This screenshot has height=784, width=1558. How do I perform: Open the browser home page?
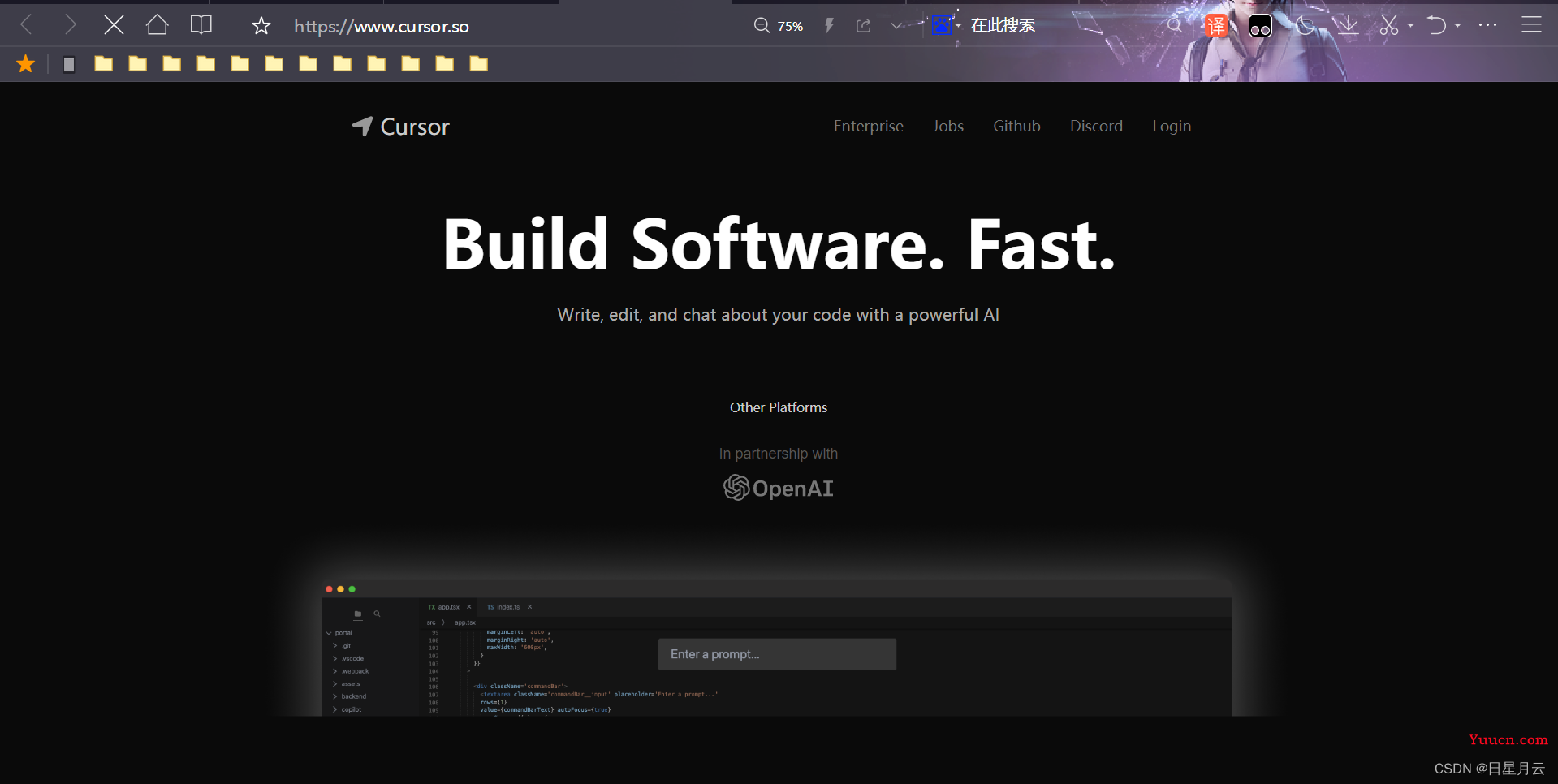coord(157,25)
